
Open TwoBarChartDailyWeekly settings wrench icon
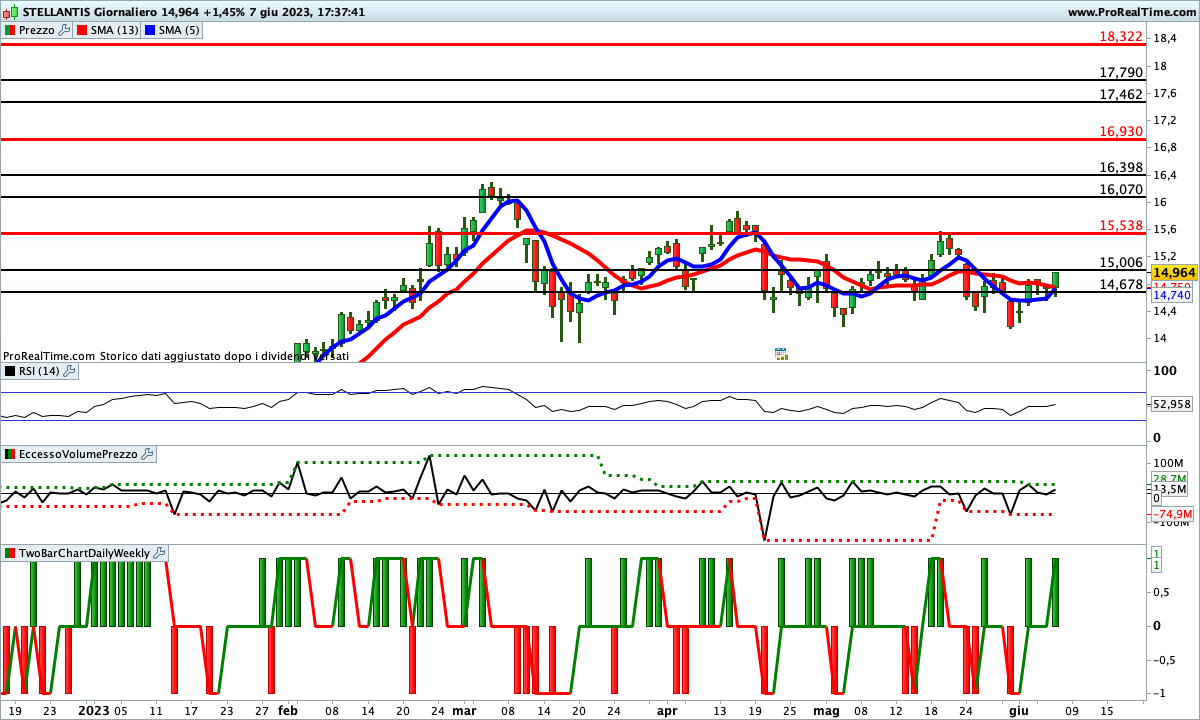click(x=159, y=553)
